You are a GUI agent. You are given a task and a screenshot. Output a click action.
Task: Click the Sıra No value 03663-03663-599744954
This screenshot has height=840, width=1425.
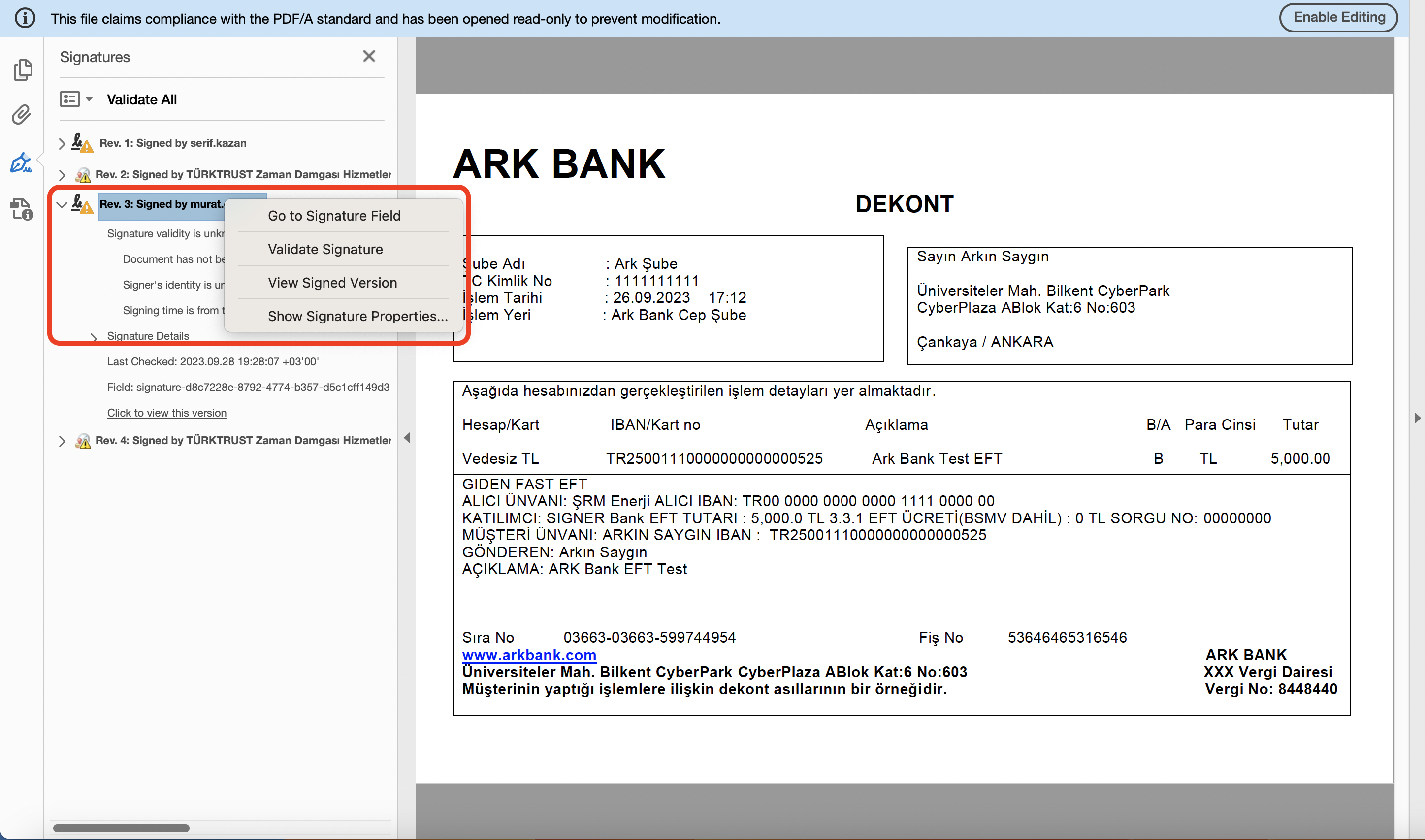[649, 637]
